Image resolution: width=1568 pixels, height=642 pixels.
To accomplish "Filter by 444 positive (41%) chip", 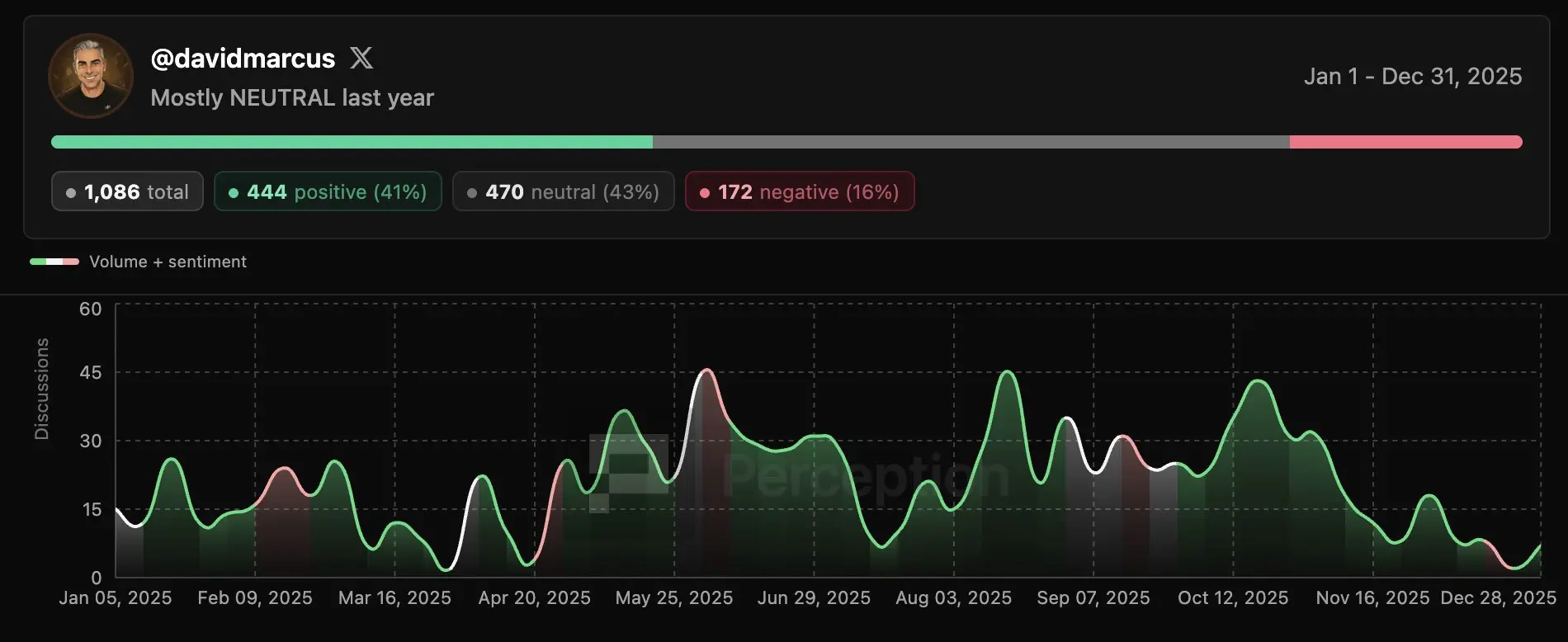I will [328, 191].
